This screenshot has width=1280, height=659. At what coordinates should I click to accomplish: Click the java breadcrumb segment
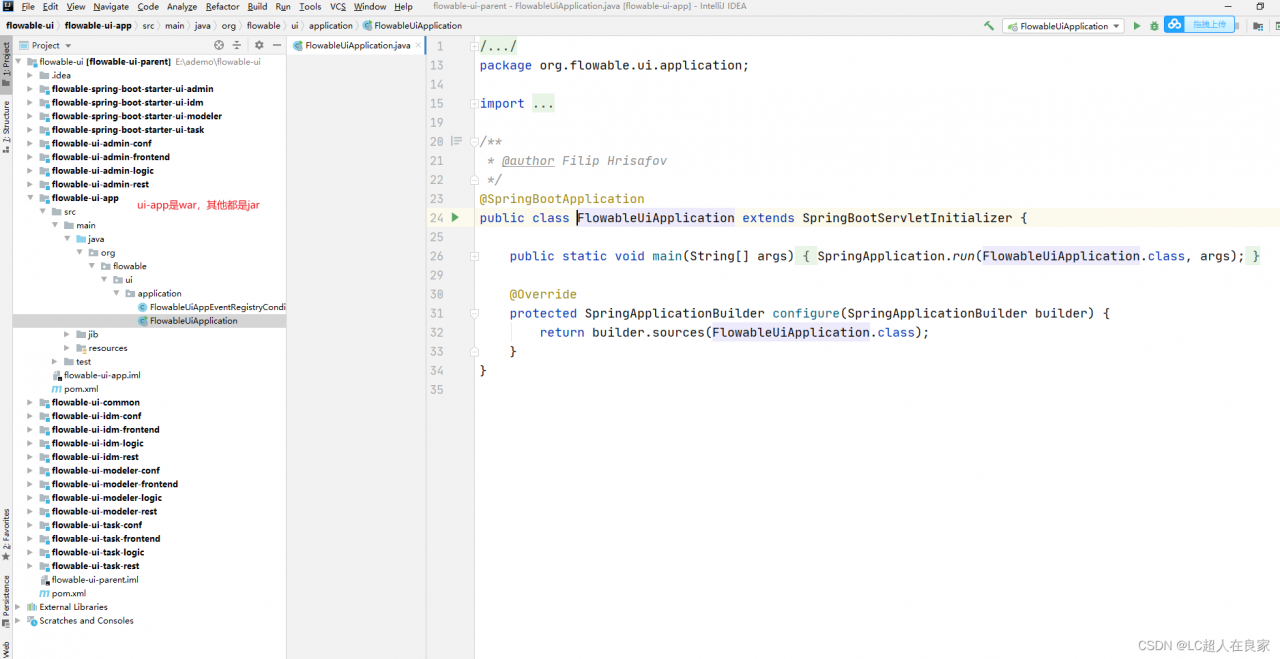[203, 26]
